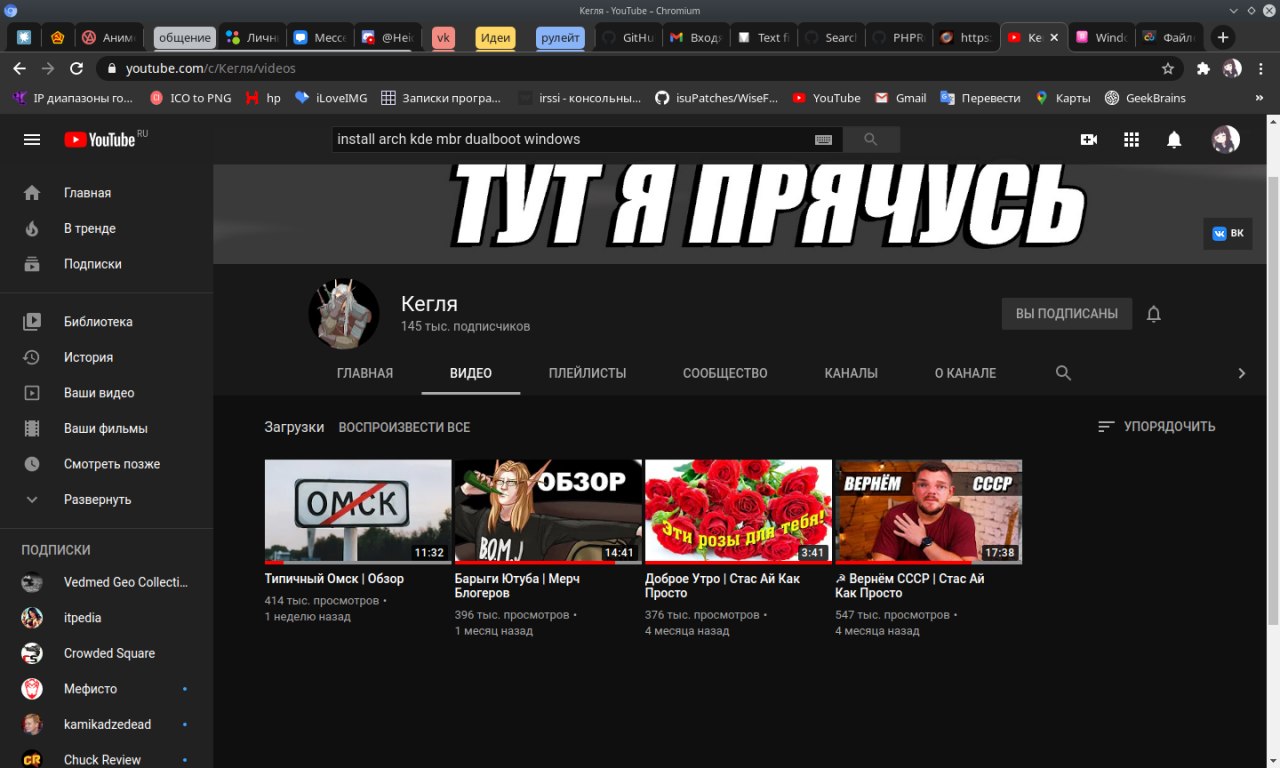This screenshot has width=1280, height=768.
Task: Show more channel tabs with right chevron
Action: (x=1242, y=373)
